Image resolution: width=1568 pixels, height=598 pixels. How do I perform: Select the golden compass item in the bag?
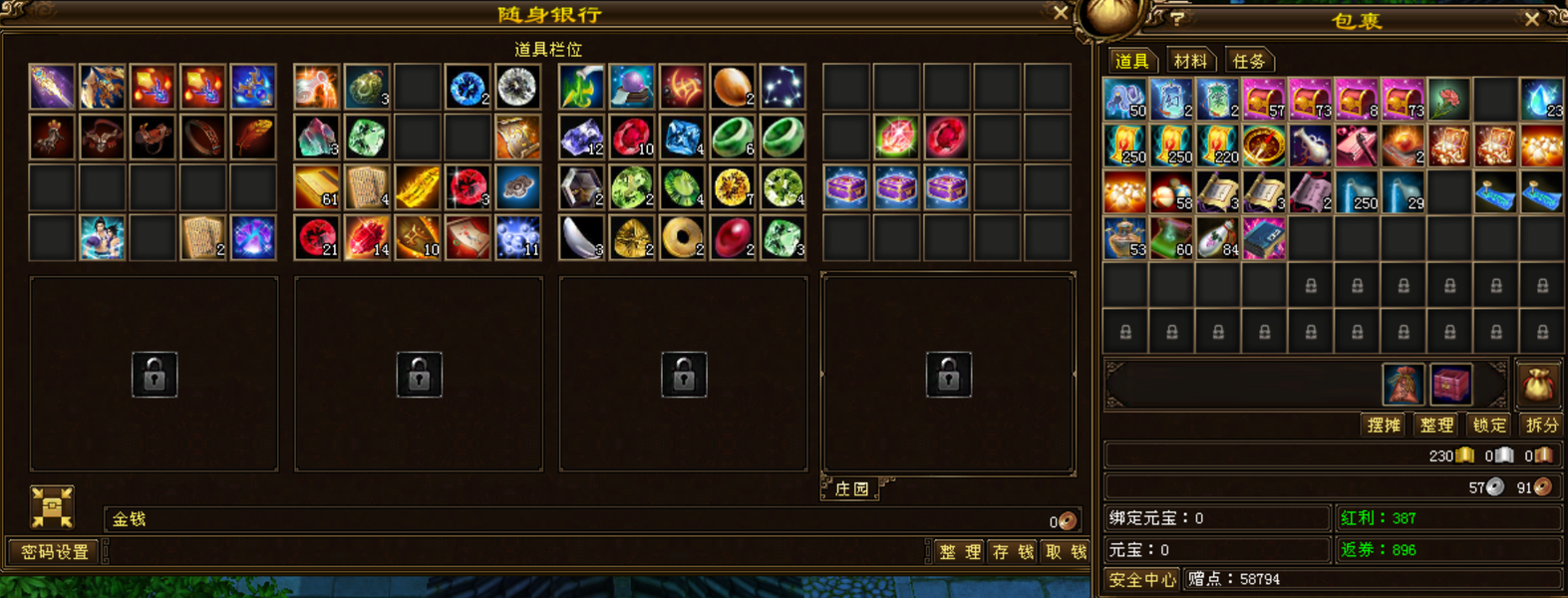(1263, 146)
